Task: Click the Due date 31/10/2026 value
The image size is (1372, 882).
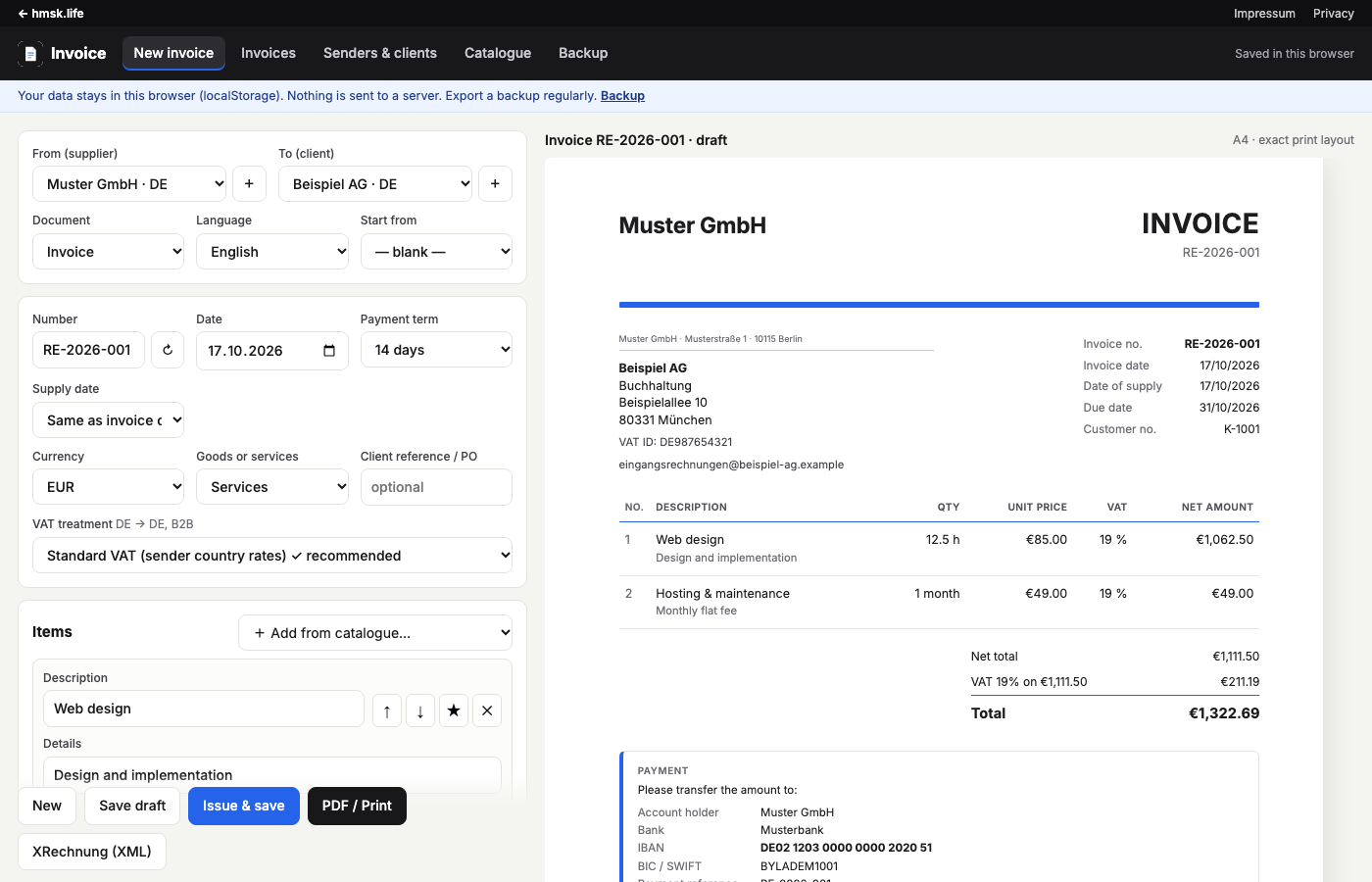Action: [x=1230, y=408]
